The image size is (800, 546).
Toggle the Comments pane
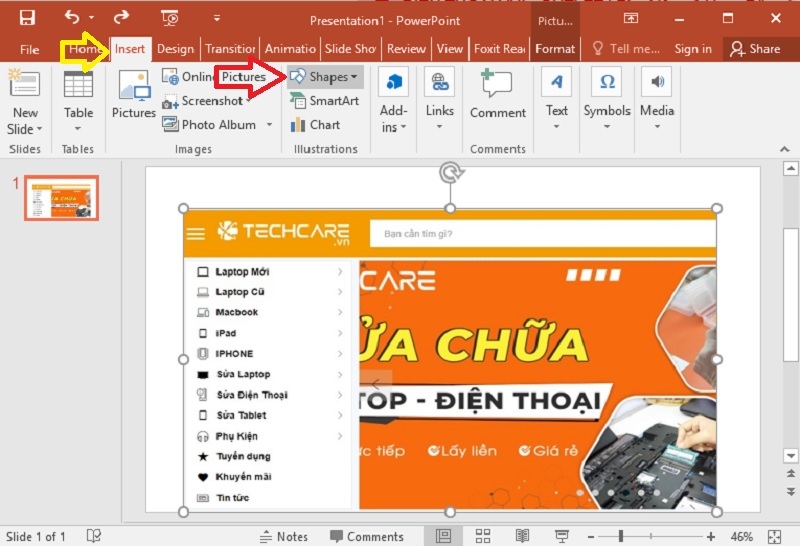366,536
